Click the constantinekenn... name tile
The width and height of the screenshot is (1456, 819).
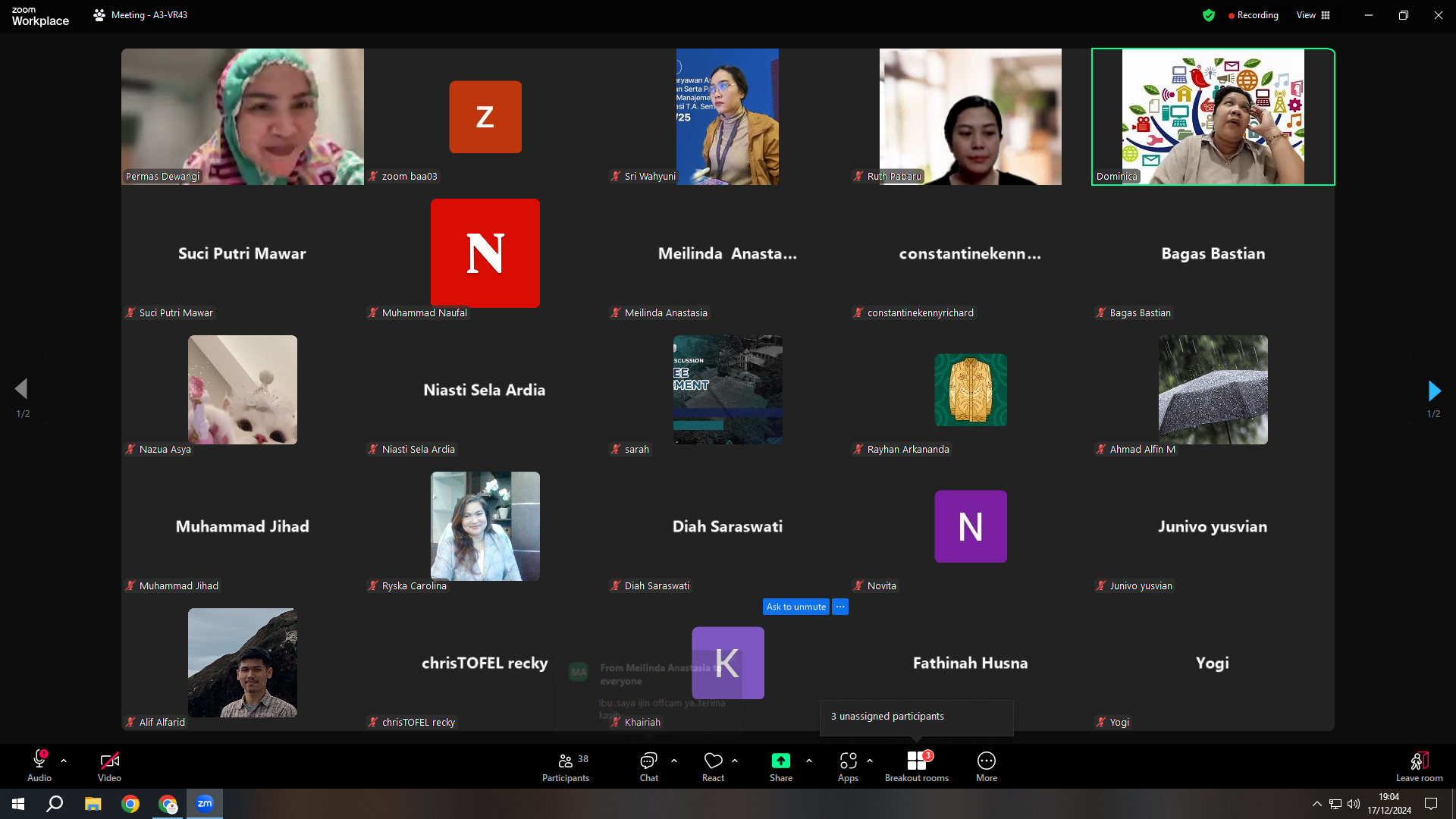pyautogui.click(x=971, y=253)
